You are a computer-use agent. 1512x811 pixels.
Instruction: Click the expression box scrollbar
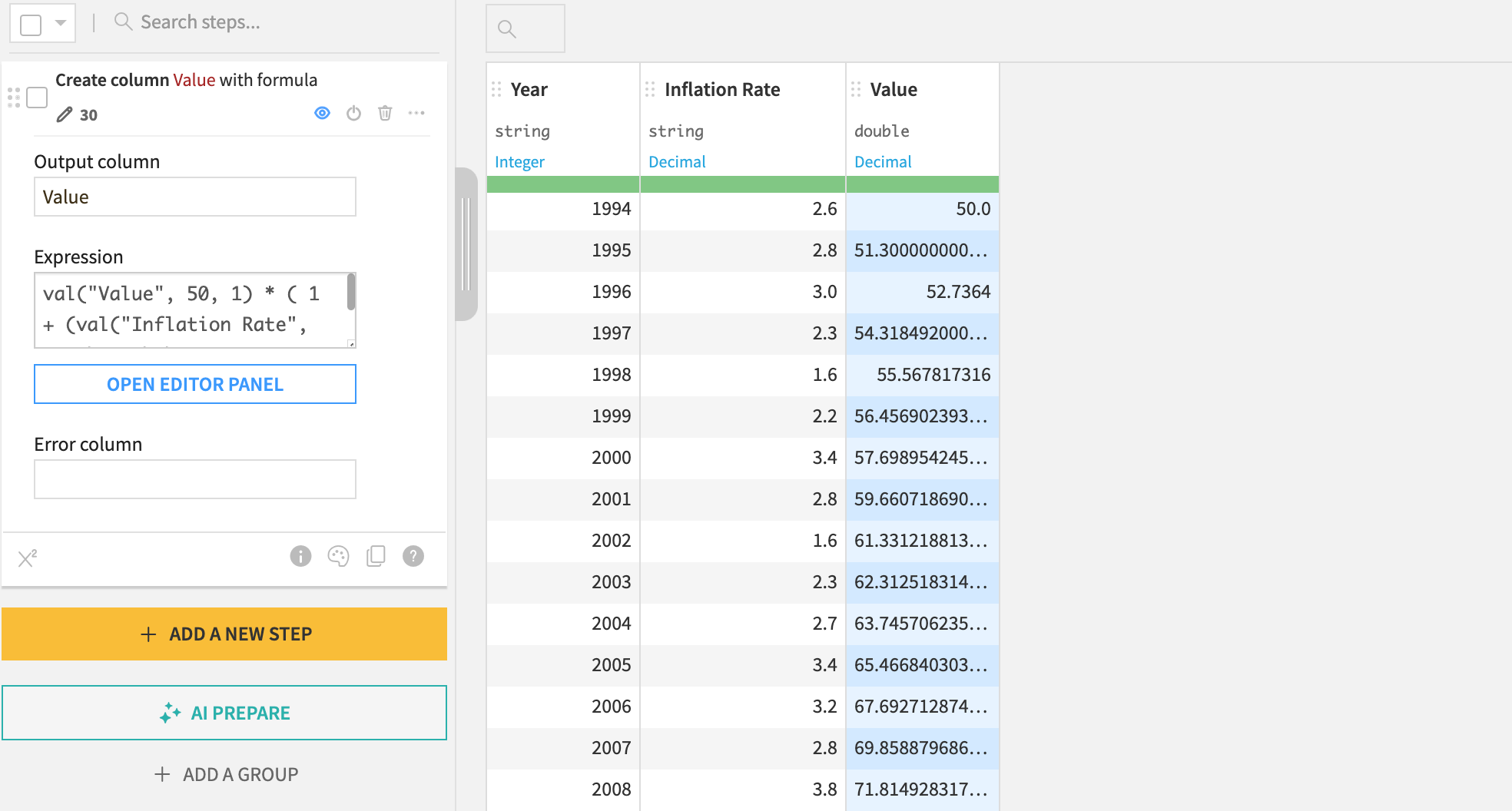[x=351, y=292]
